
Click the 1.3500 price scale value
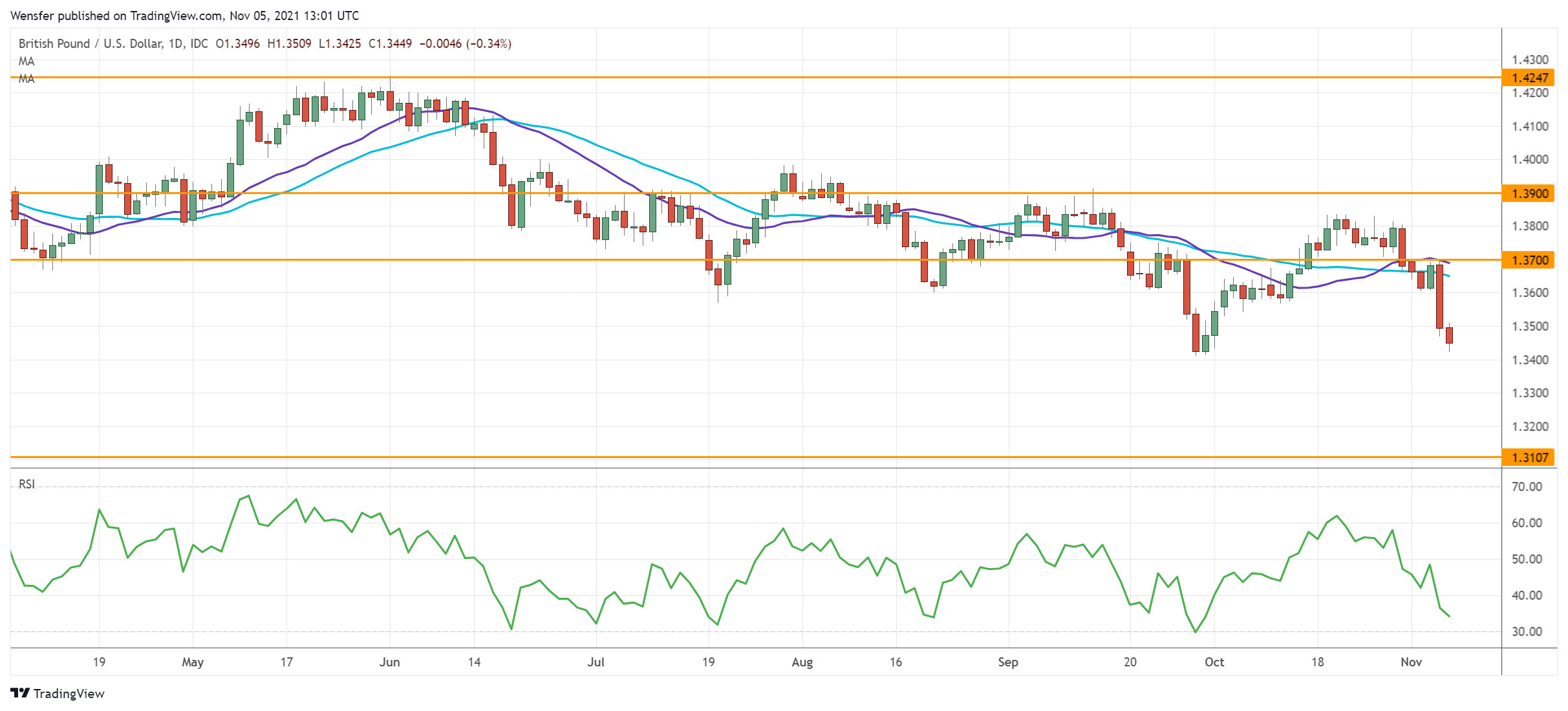[1530, 326]
